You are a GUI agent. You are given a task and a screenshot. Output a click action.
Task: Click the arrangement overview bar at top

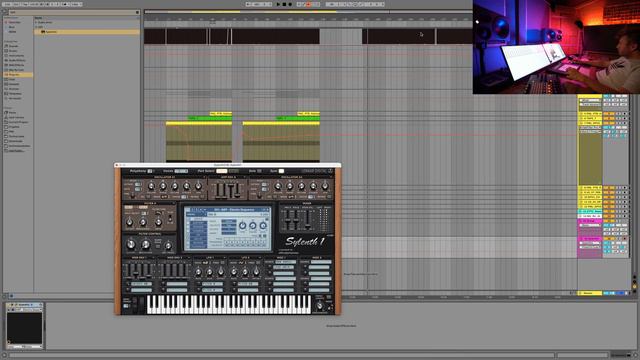tap(308, 12)
